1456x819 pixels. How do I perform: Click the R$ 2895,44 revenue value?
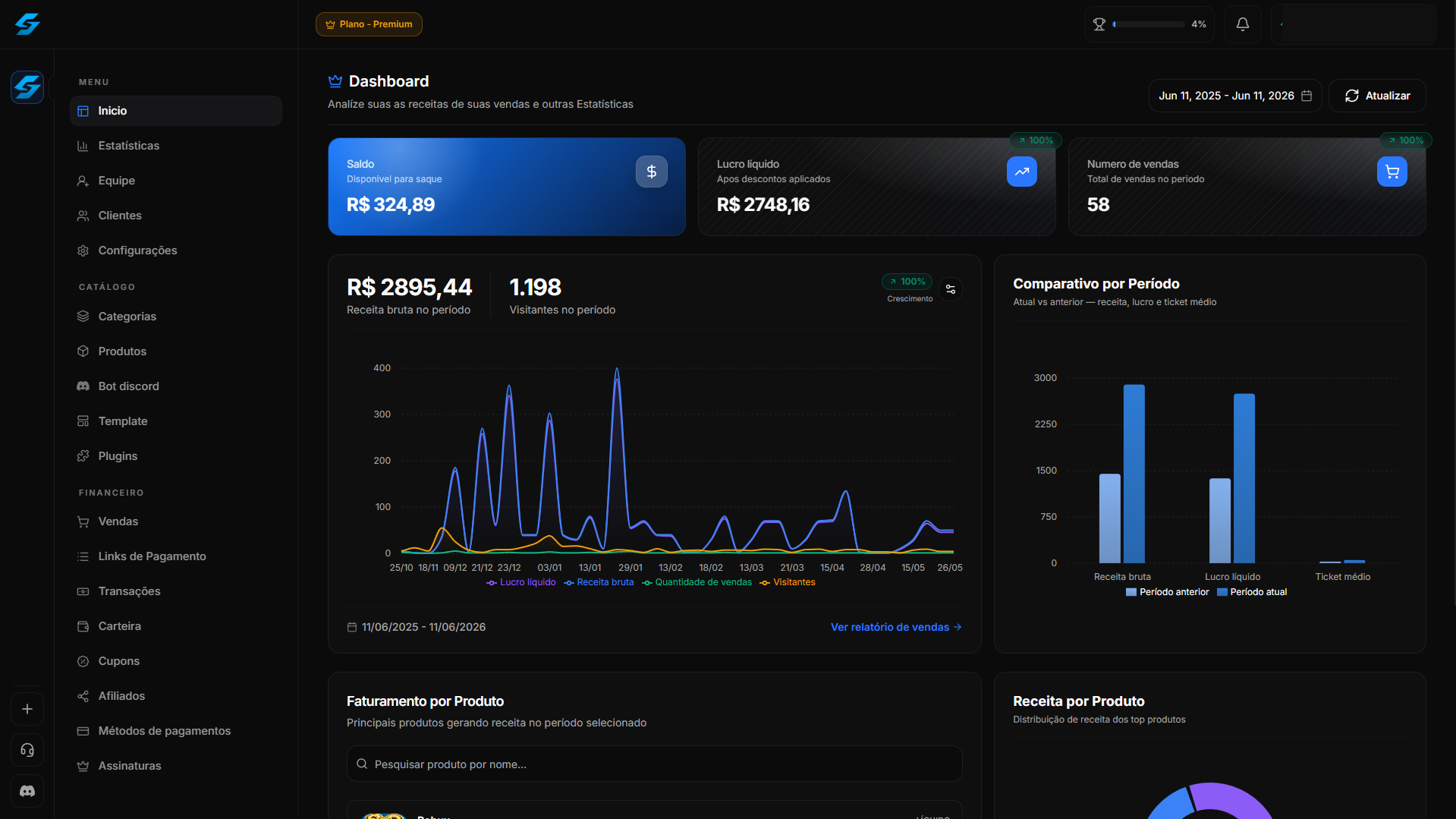409,288
